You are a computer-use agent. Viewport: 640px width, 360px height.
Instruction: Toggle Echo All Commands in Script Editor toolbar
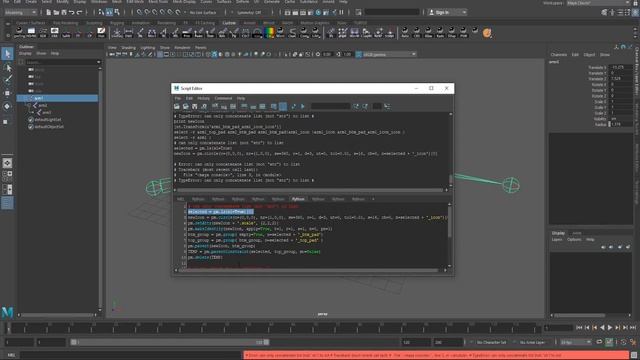273,107
